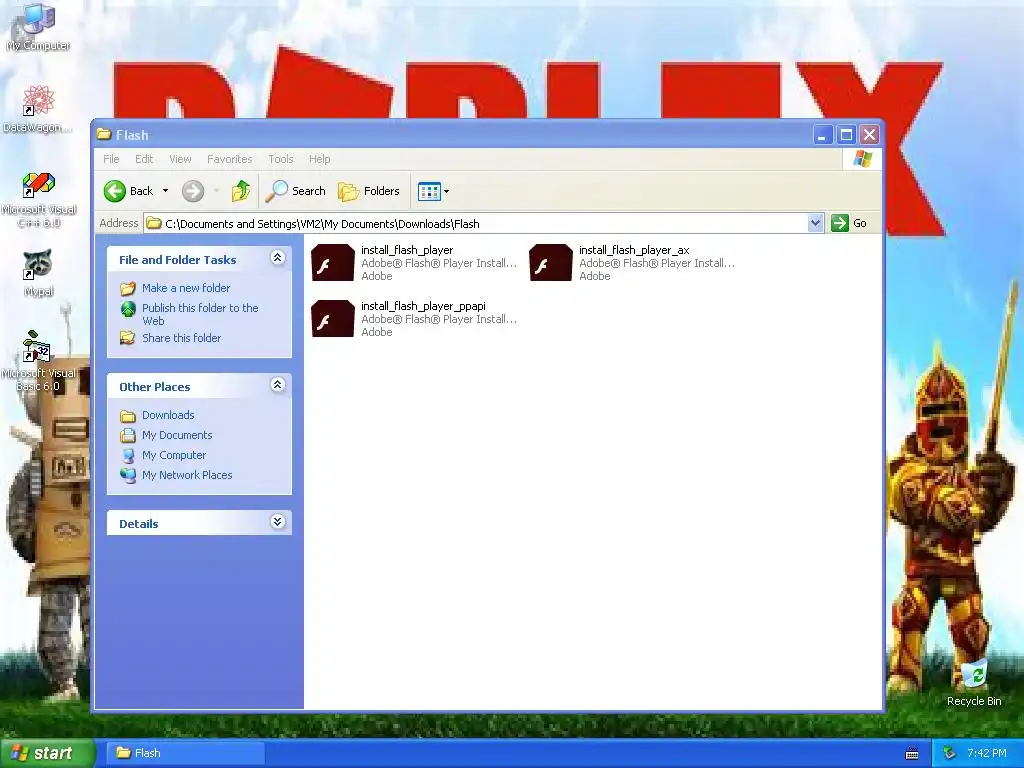Select the DataWagon desktop shortcut
1024x768 pixels.
(38, 109)
